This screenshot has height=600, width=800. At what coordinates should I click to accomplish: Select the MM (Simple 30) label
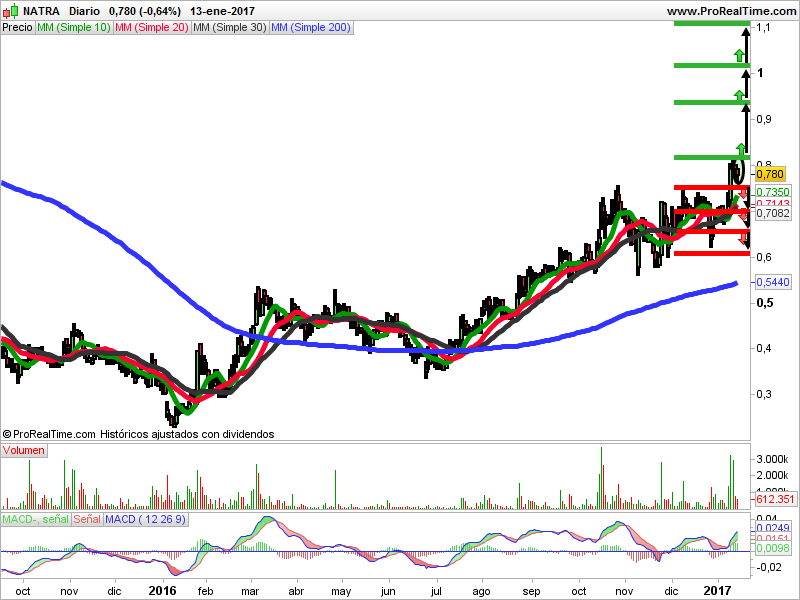pyautogui.click(x=230, y=28)
